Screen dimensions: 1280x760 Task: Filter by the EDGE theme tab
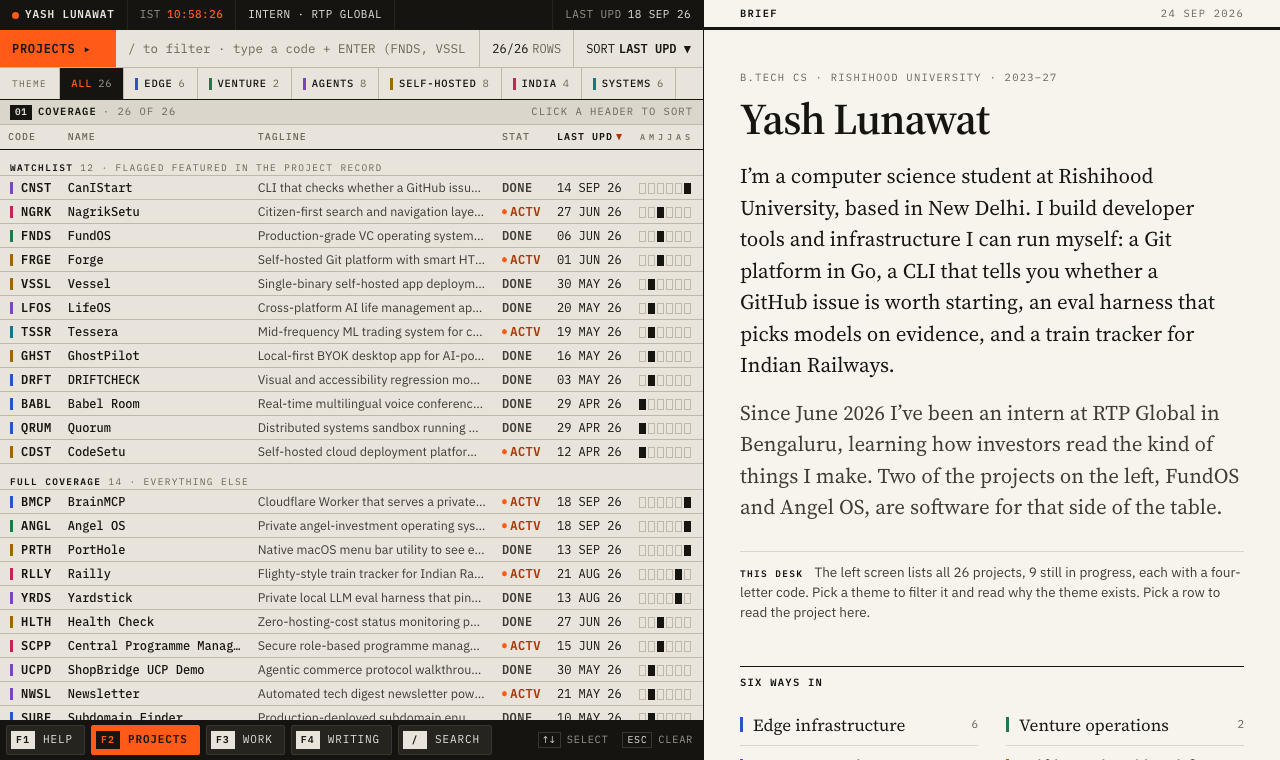tap(160, 84)
